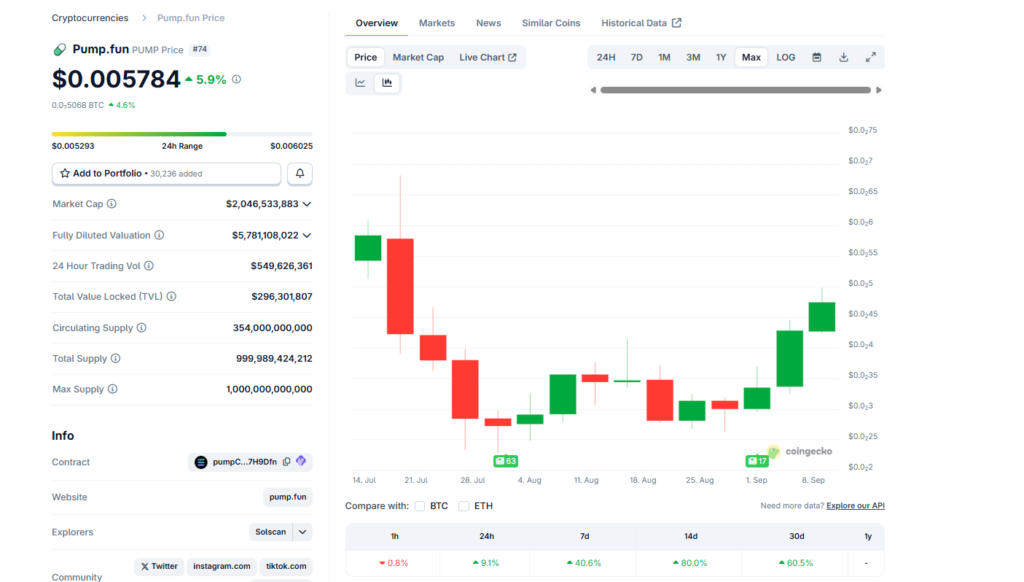Open the Solscan explorers dropdown
This screenshot has width=1024, height=582.
point(280,532)
